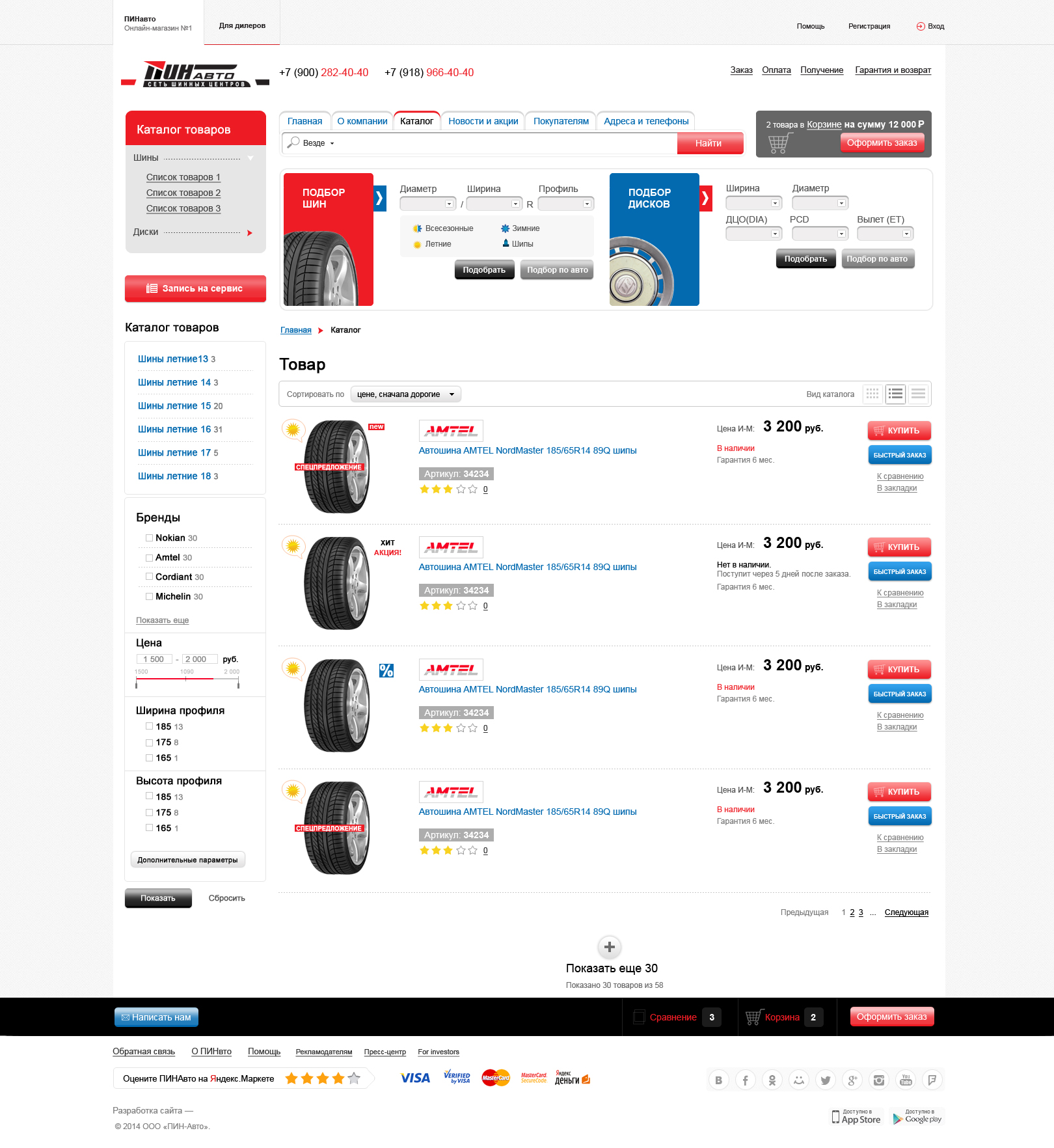Check the Cordiant brand checkbox
The height and width of the screenshot is (1148, 1054).
click(149, 577)
